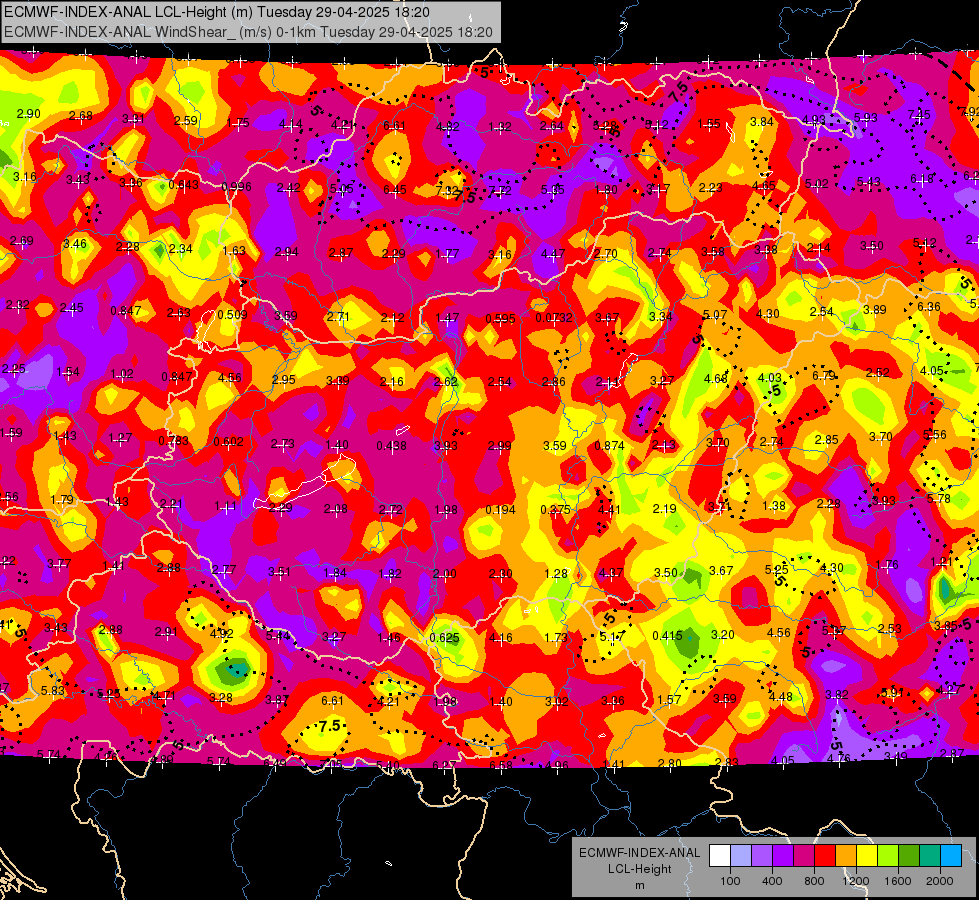Choose the yellow legend swatch
Image resolution: width=979 pixels, height=900 pixels.
(x=867, y=855)
